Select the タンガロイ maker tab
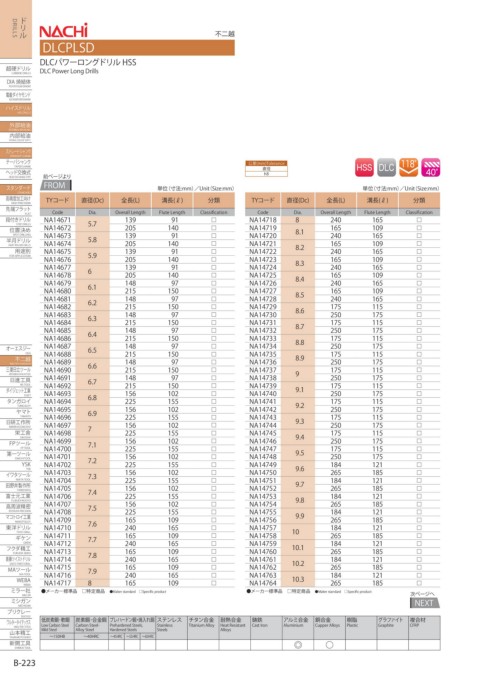 click(x=16, y=402)
